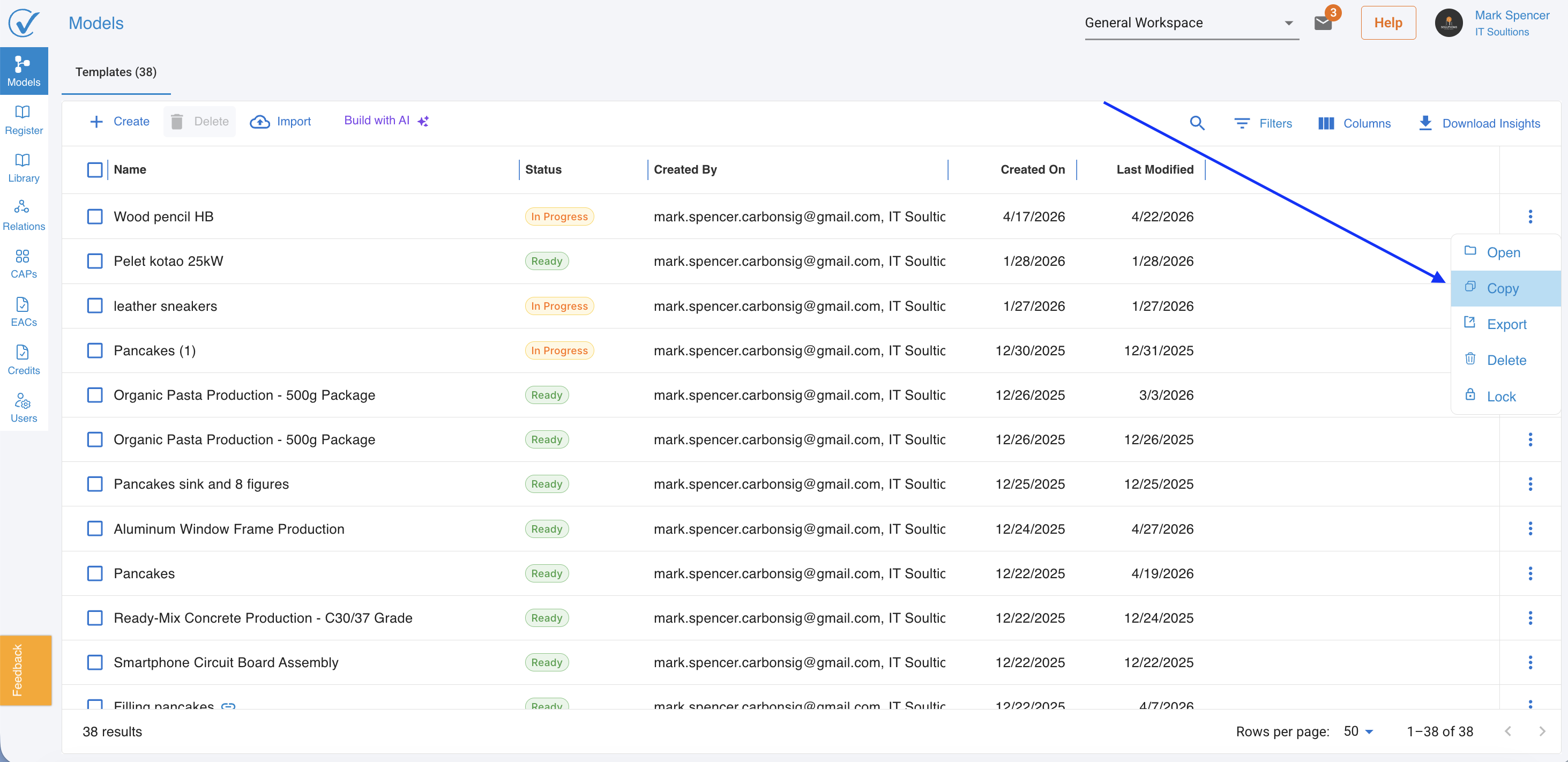Select Export in the context menu
Screen dimensions: 1568x762
[1506, 324]
